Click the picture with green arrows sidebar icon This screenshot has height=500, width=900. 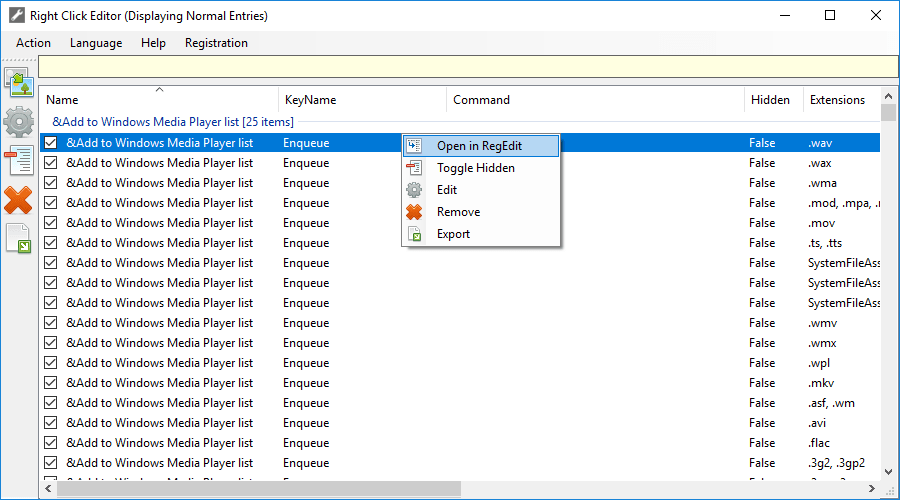click(x=19, y=83)
